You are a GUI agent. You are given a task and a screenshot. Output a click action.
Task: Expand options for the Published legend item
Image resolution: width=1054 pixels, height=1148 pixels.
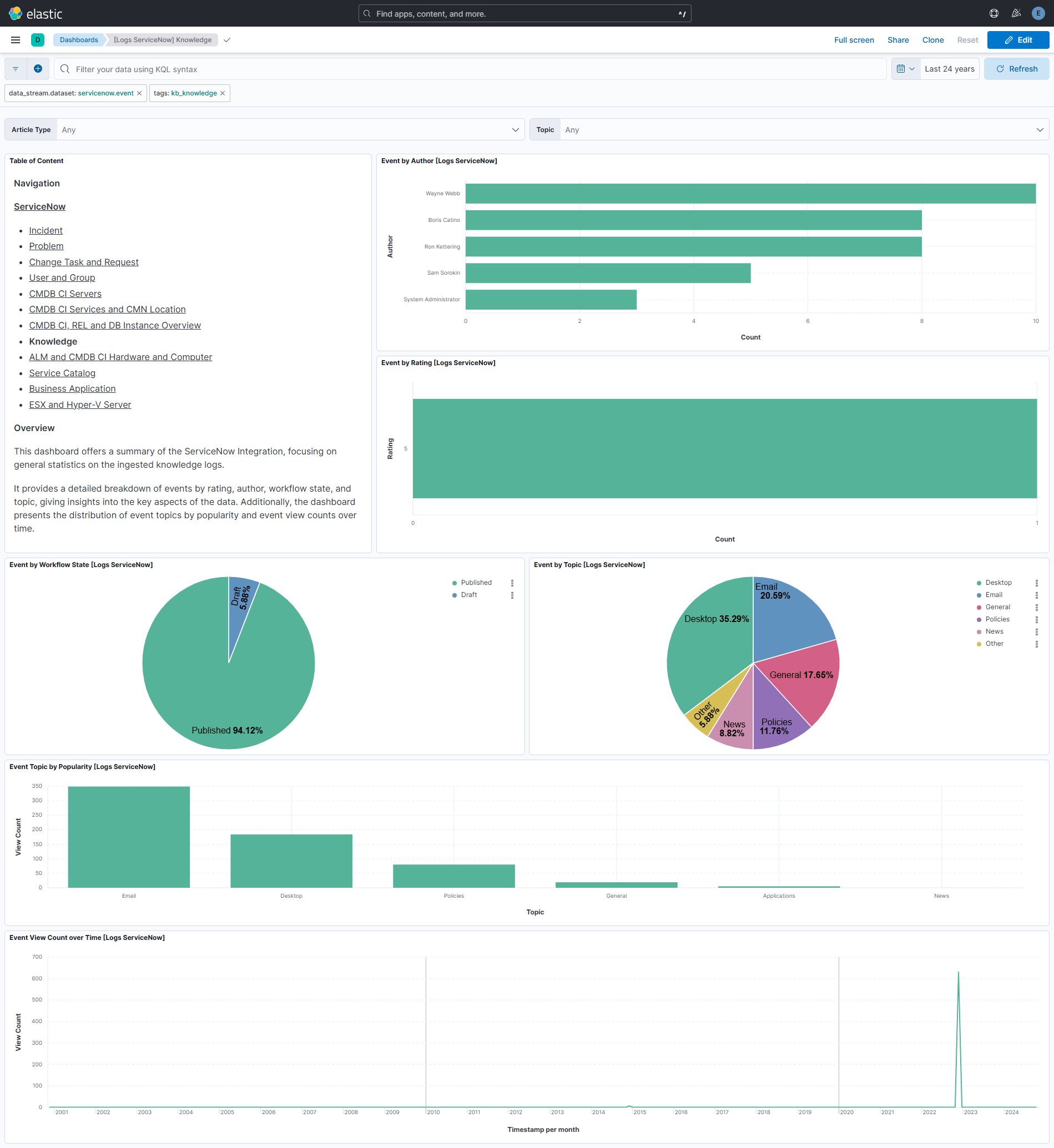point(513,582)
